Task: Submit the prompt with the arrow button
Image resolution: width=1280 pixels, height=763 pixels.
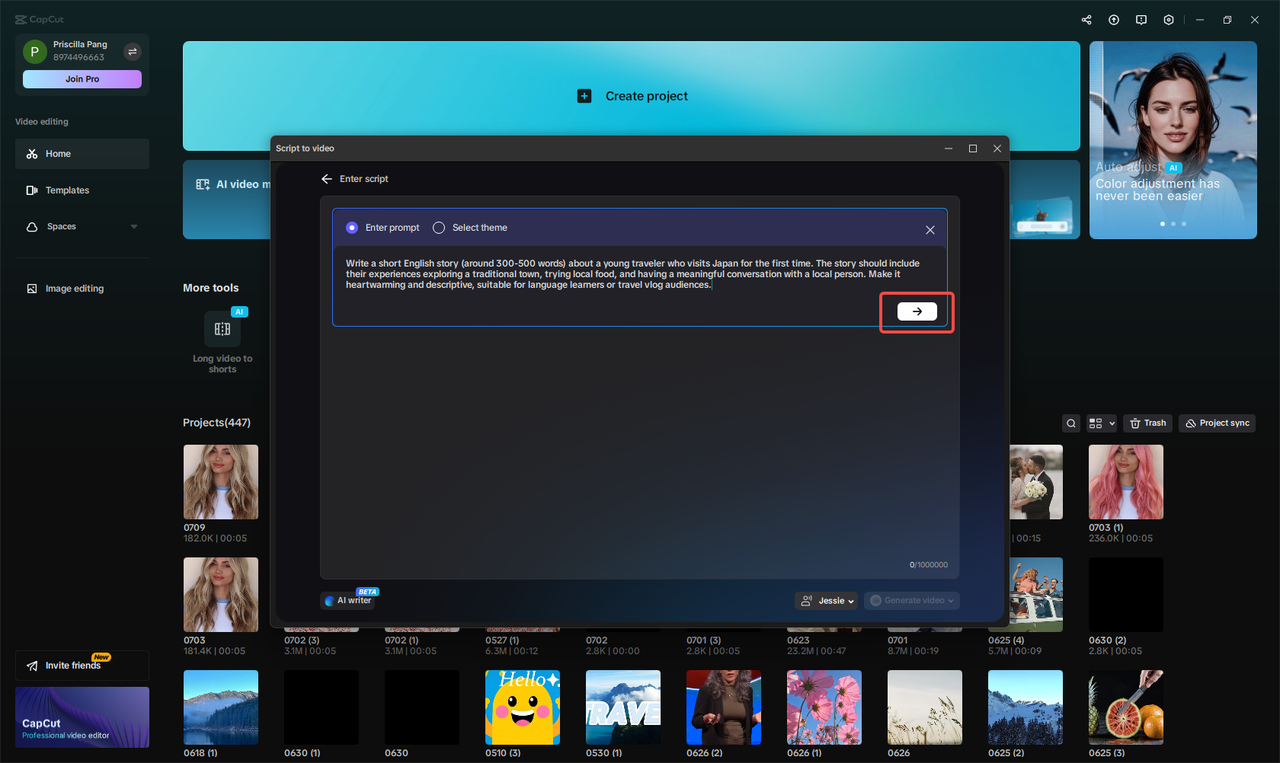Action: pyautogui.click(x=917, y=311)
